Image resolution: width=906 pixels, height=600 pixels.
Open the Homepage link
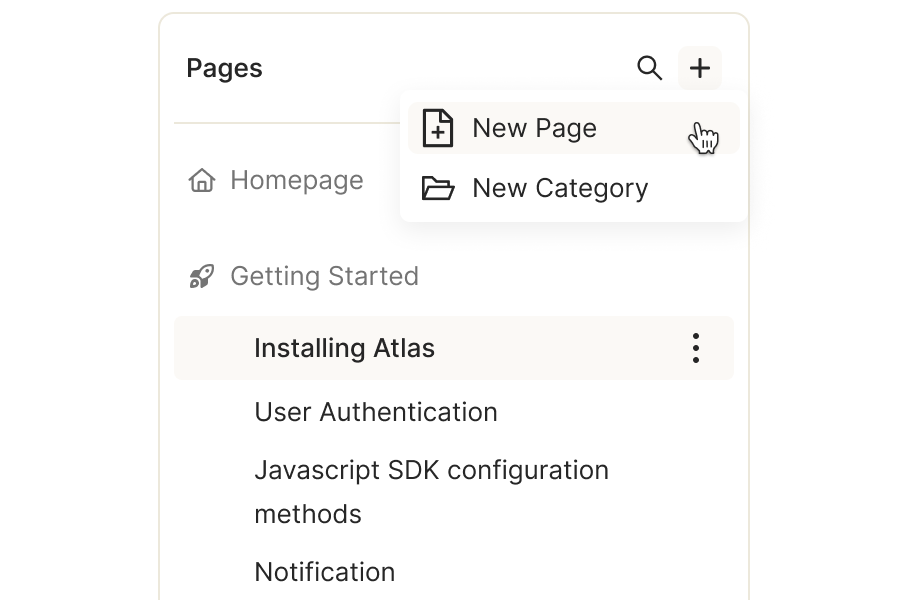pyautogui.click(x=276, y=180)
